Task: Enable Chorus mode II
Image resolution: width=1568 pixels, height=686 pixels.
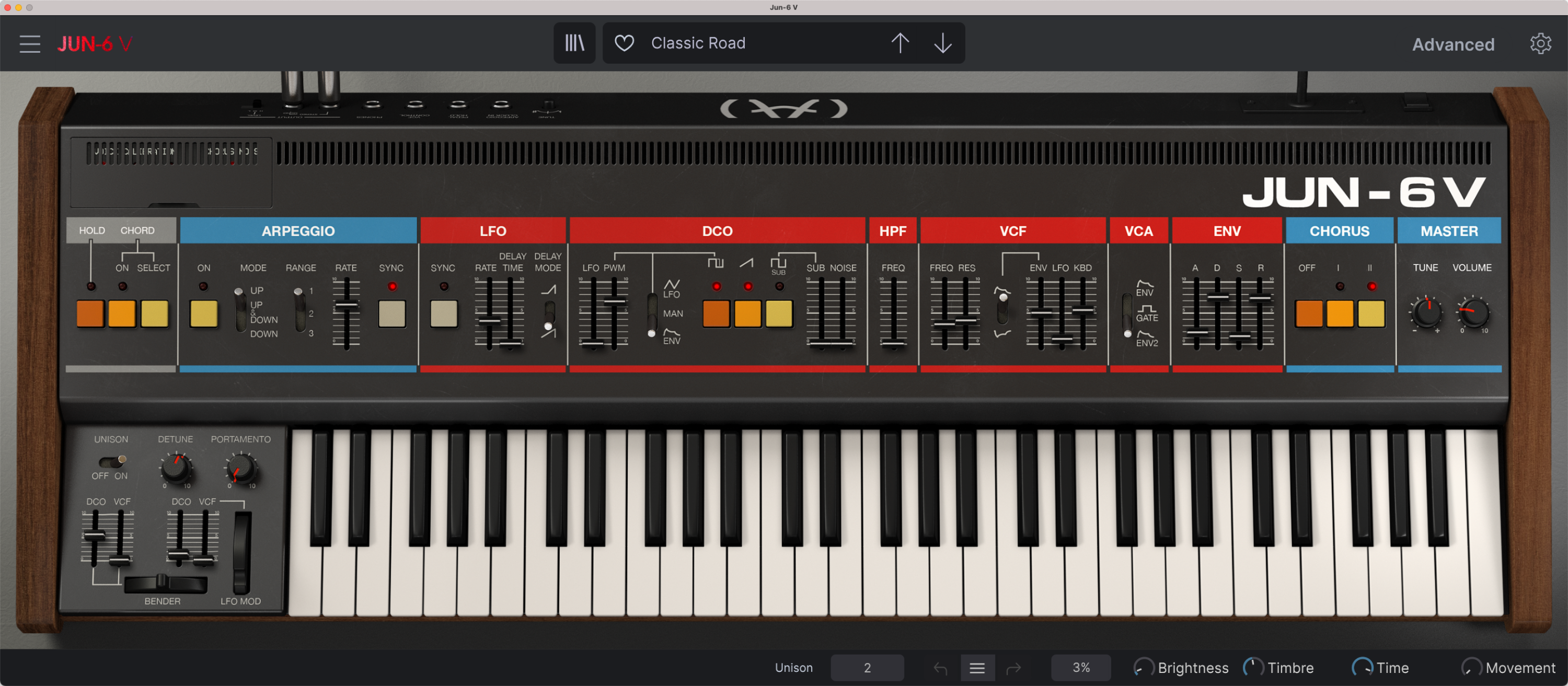Action: point(1372,313)
